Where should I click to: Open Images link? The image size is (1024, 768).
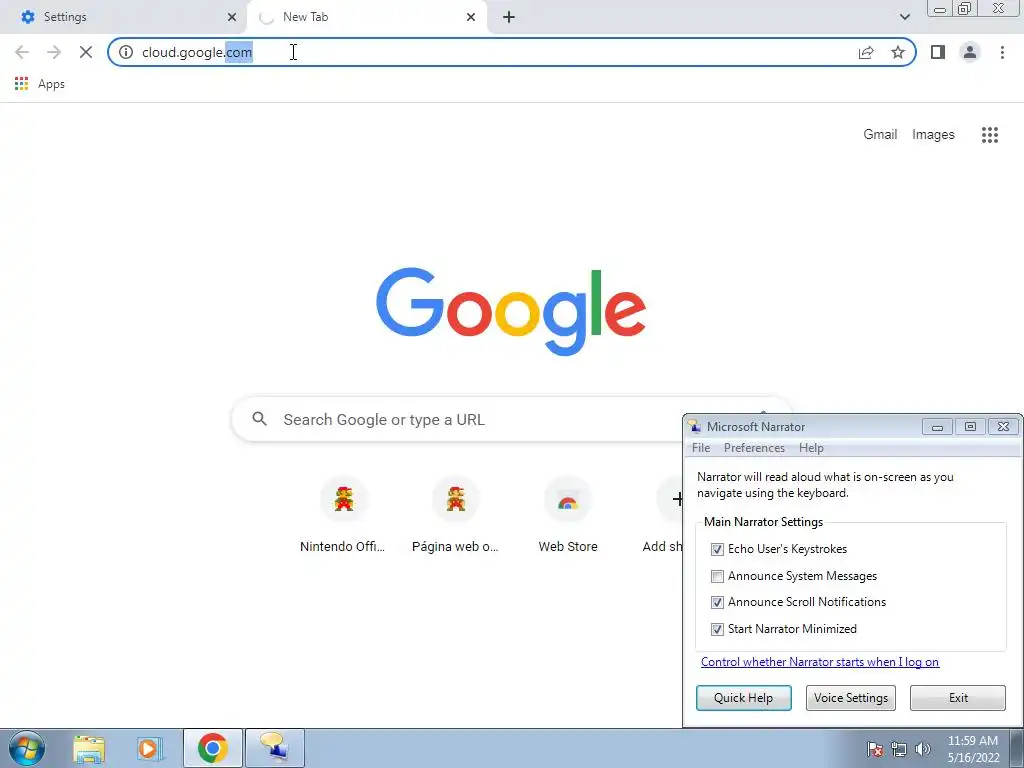[933, 135]
